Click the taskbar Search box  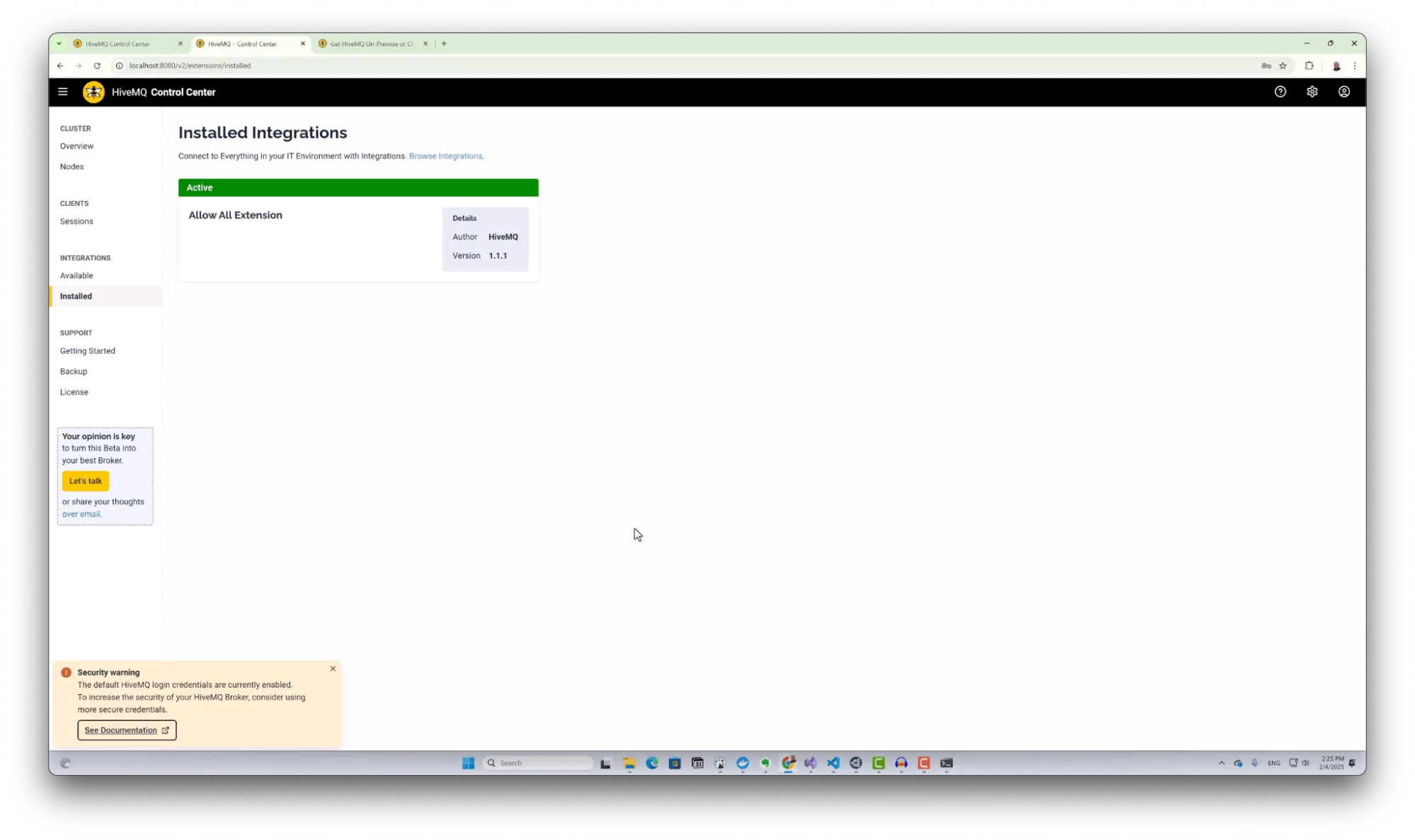coord(538,763)
